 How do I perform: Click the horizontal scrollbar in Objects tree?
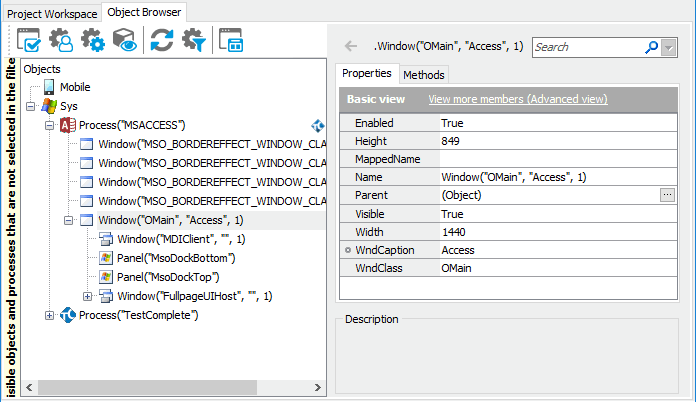(170, 386)
